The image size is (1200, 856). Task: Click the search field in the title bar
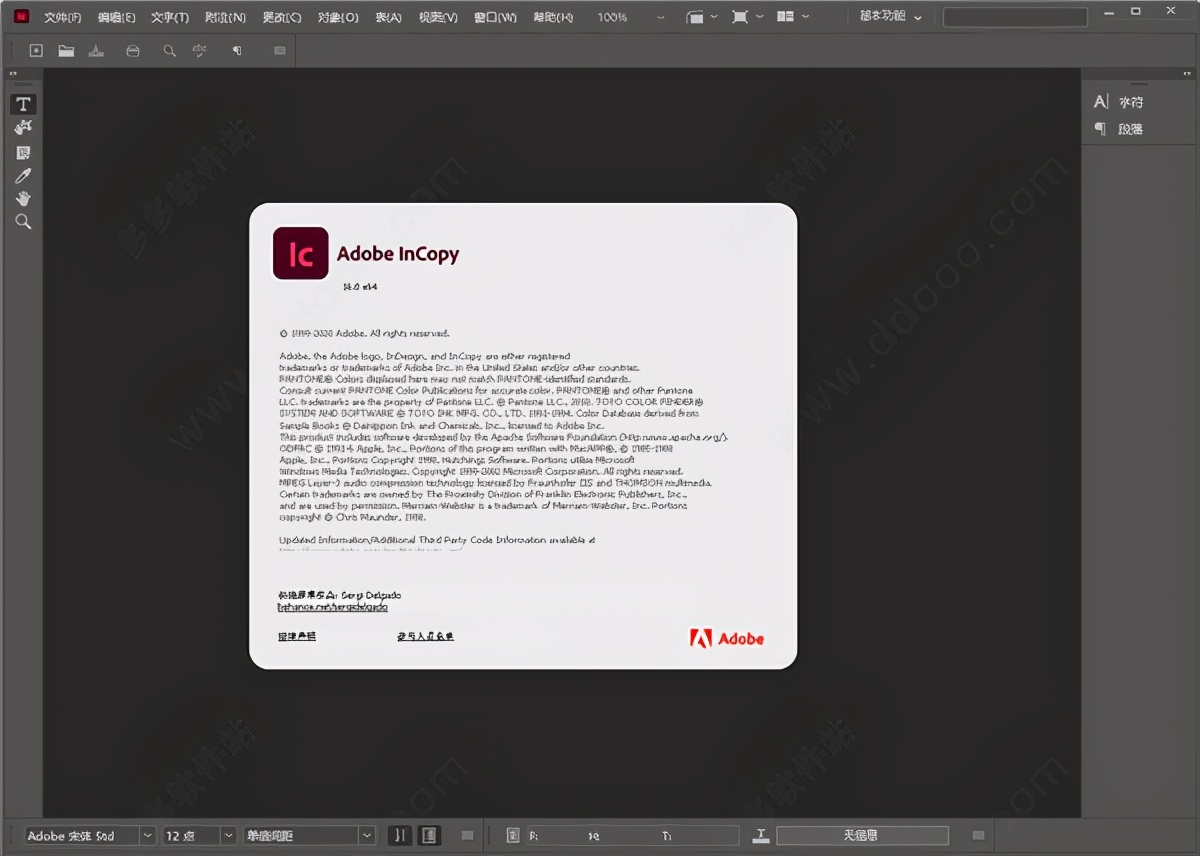point(1015,17)
